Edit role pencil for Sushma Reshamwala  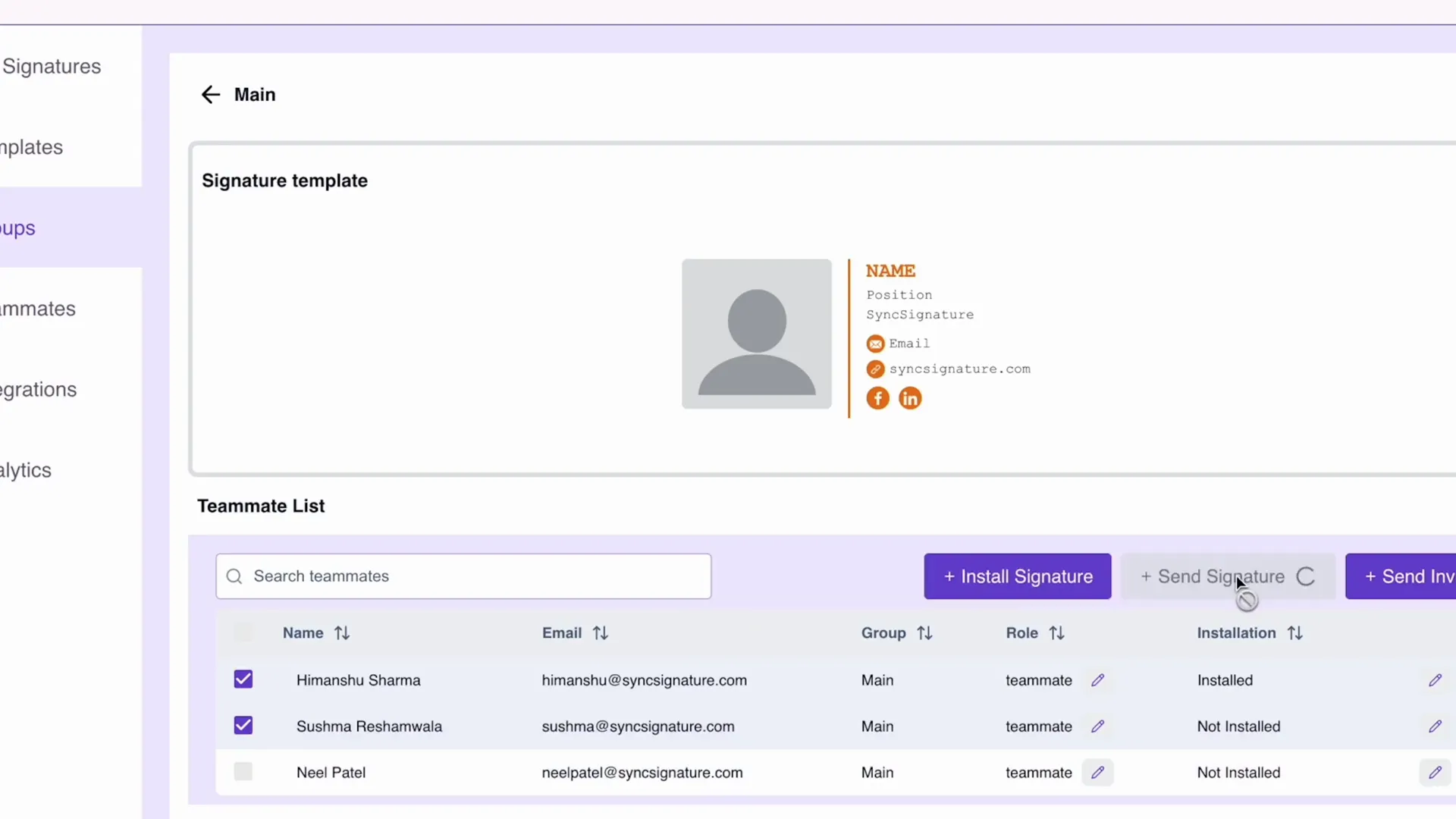click(1097, 726)
